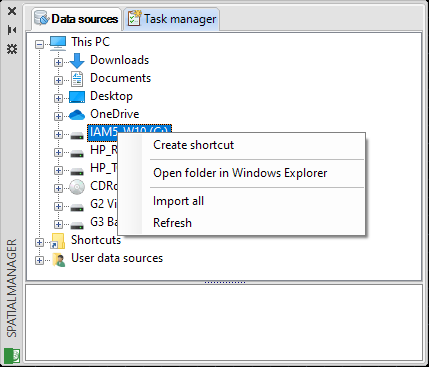Expand the OneDrive node
Screen dimensions: 429x367
click(x=58, y=116)
